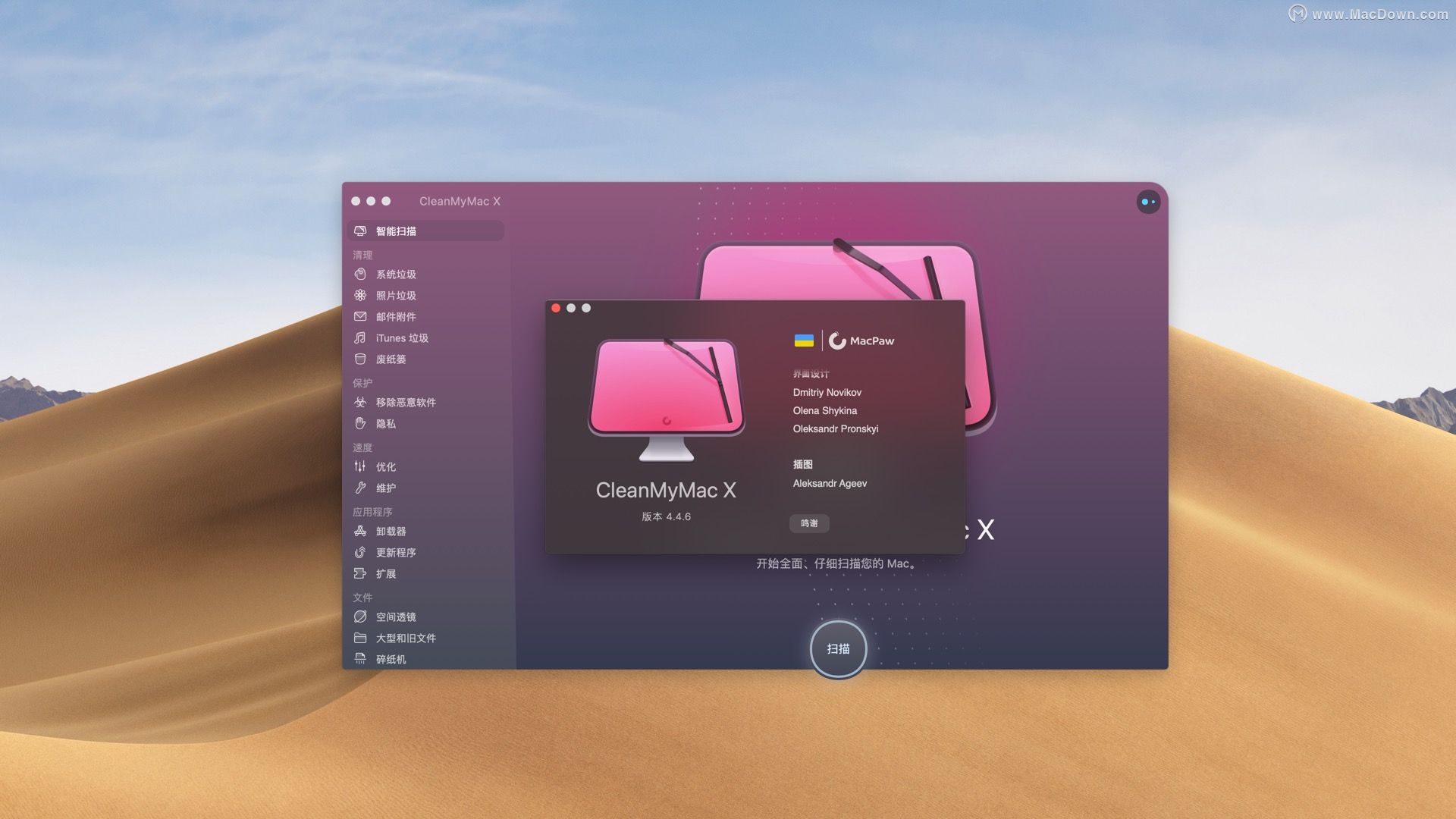This screenshot has width=1456, height=819.
Task: Click the 移除恶意软件 biohazard icon
Action: [x=360, y=402]
